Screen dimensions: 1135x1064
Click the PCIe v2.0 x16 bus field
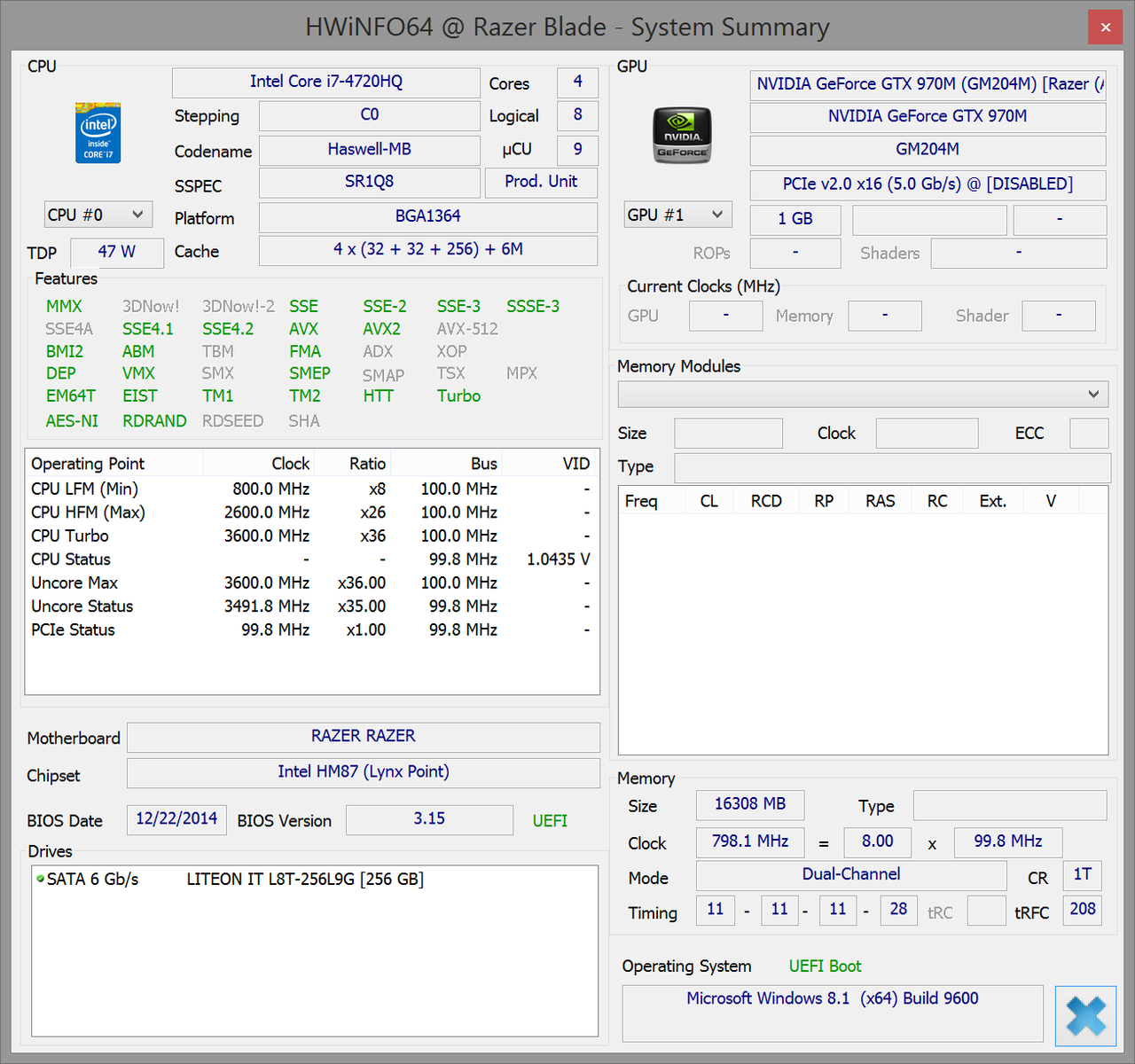pos(928,184)
